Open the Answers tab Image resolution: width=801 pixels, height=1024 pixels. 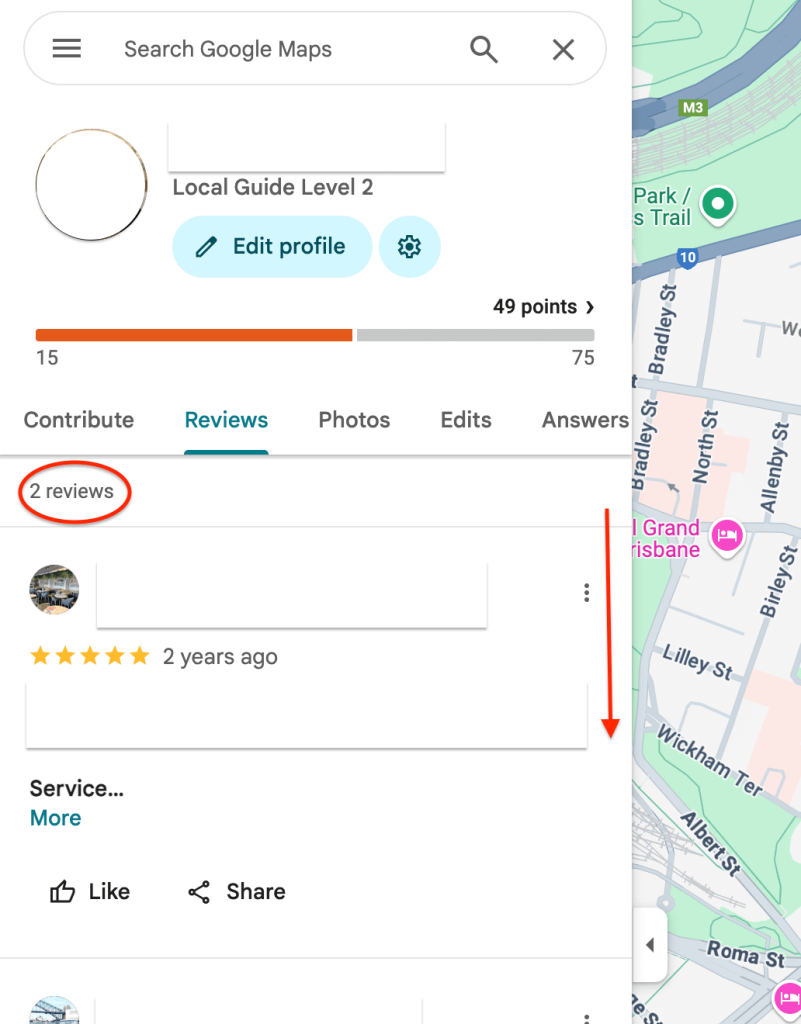[x=585, y=420]
